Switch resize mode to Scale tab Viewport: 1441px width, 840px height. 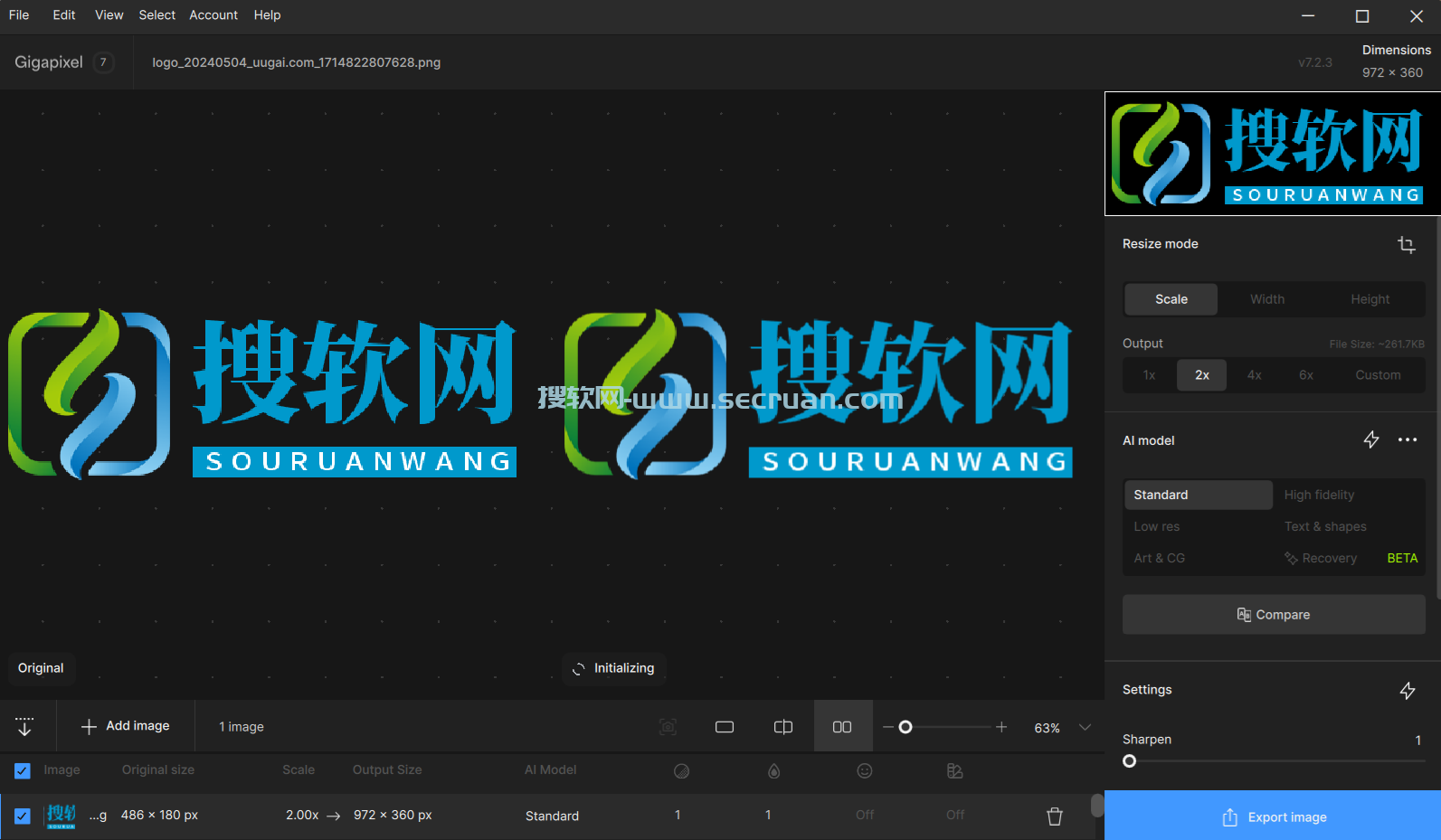pyautogui.click(x=1171, y=299)
